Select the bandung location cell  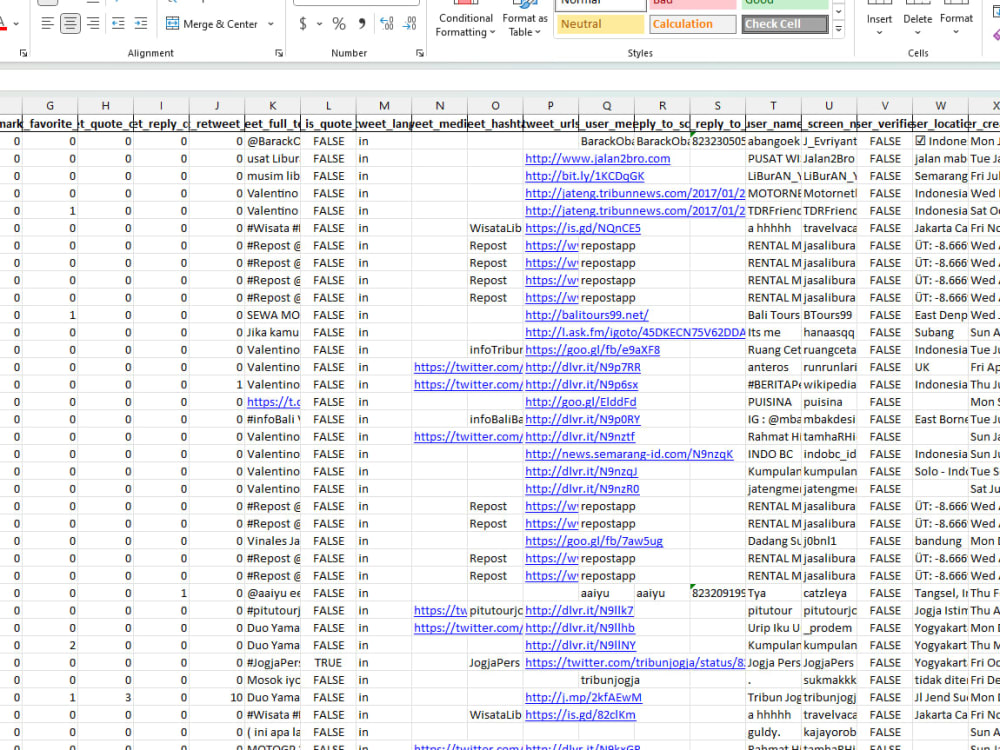[x=940, y=541]
